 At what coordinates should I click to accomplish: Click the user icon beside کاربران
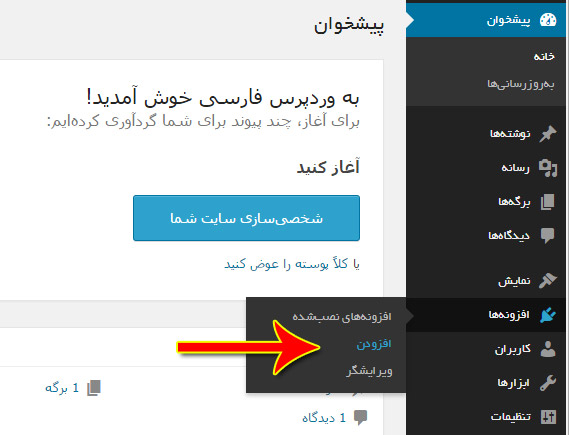click(548, 349)
